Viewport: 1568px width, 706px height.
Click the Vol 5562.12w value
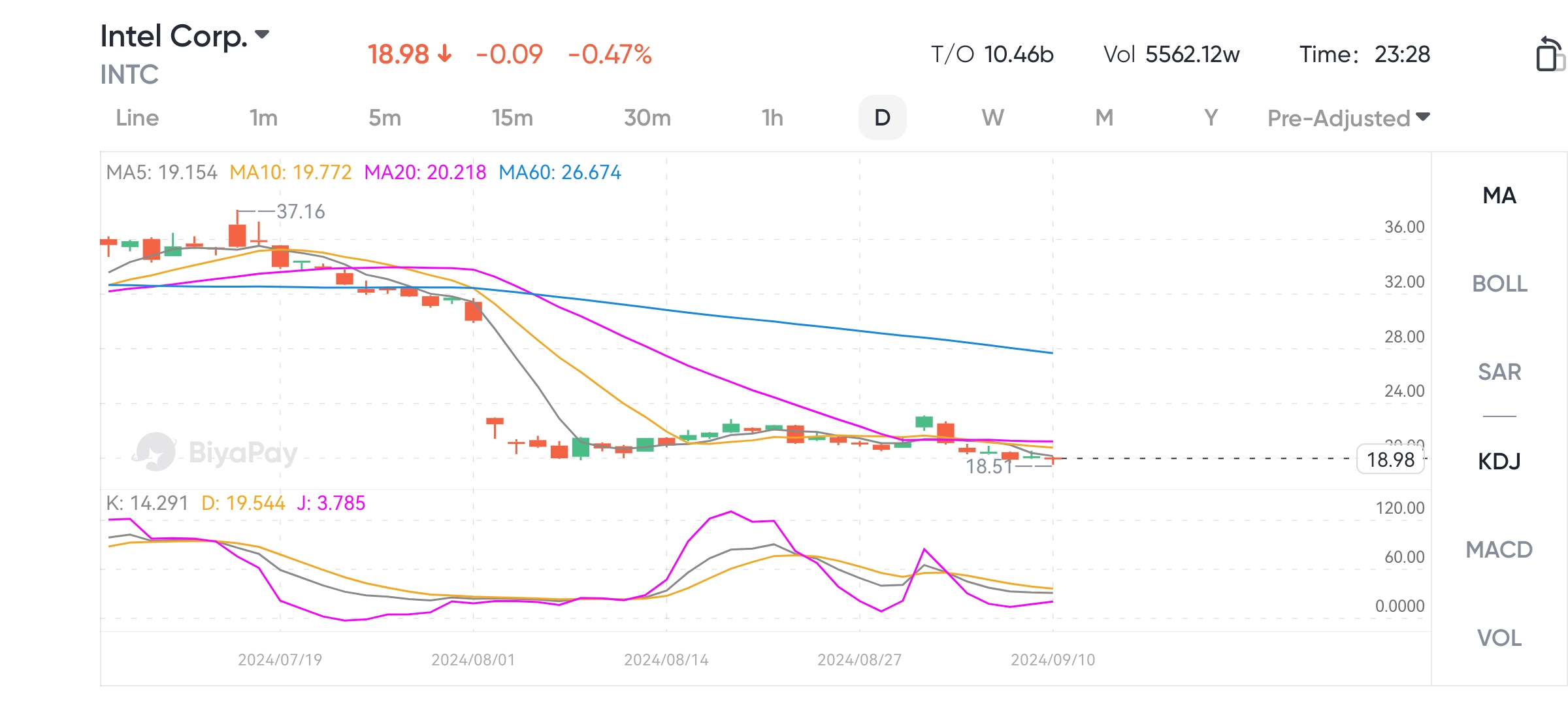(1171, 54)
